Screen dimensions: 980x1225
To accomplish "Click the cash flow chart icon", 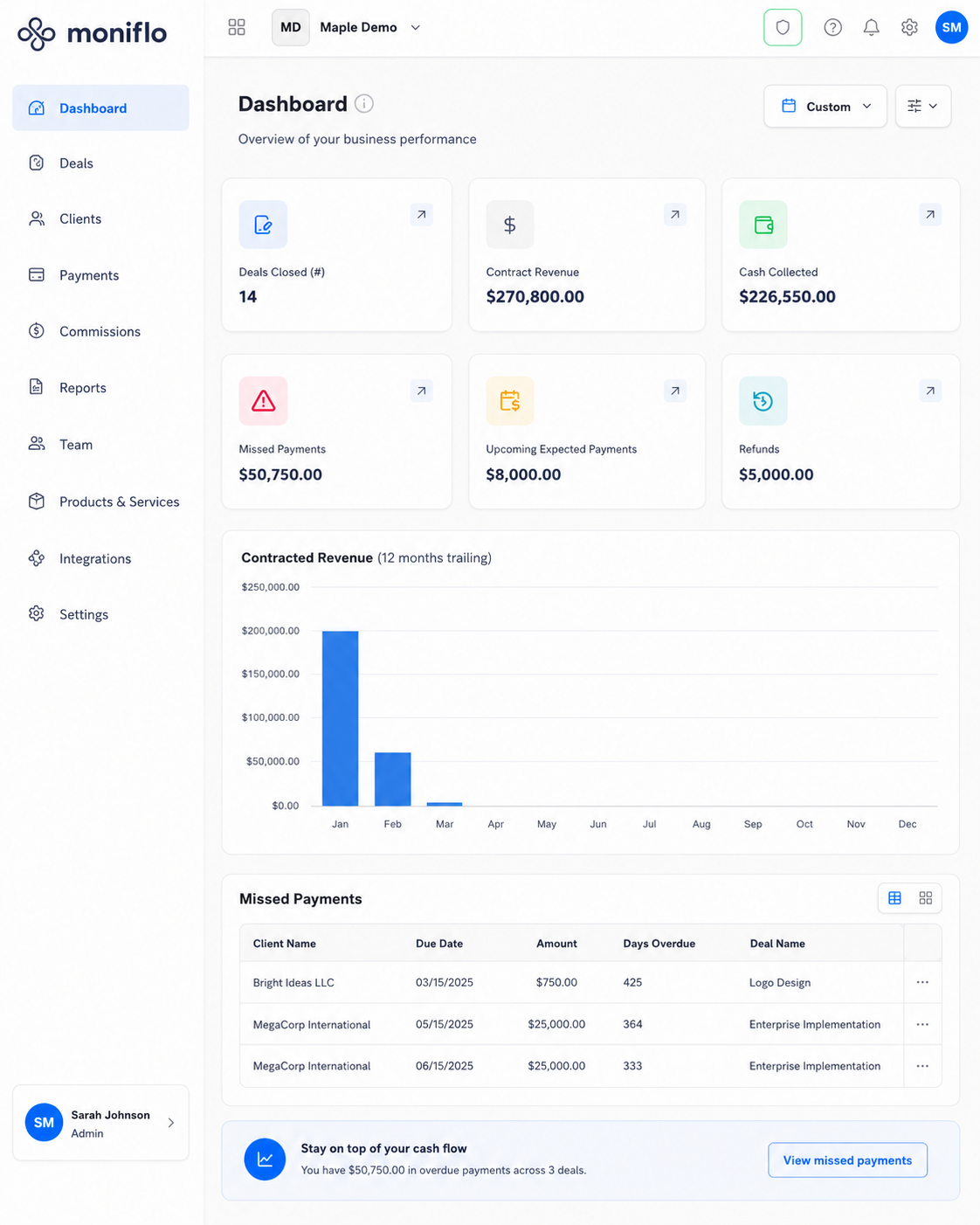I will (x=265, y=1159).
